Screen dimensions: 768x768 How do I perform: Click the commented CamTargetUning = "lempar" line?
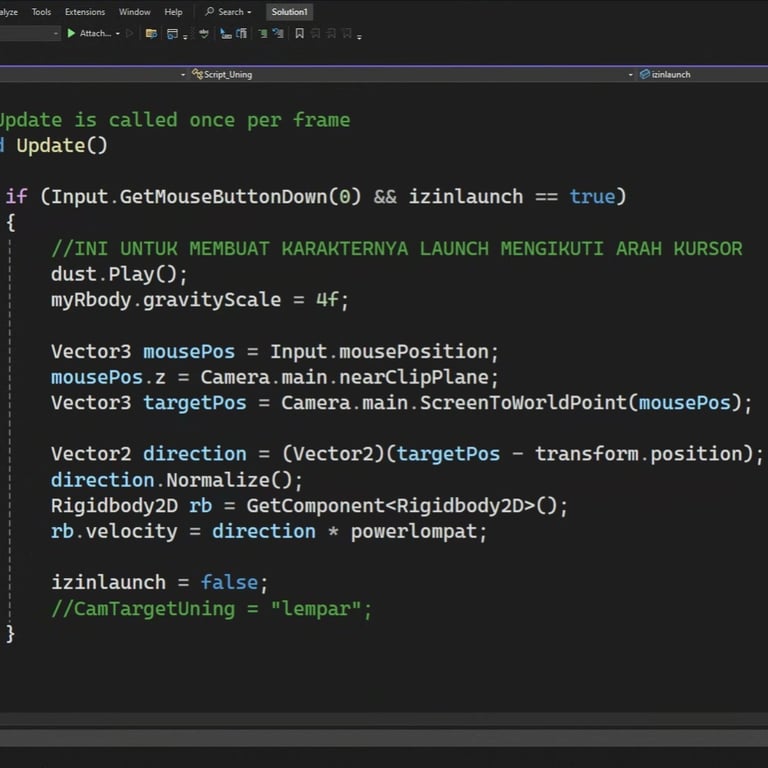[212, 609]
